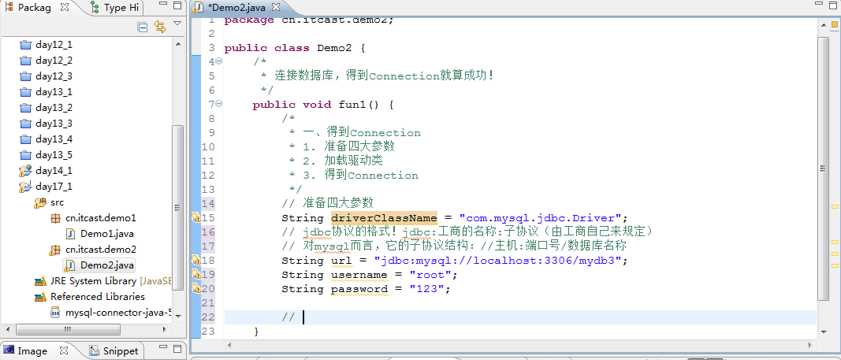Select the cn.itcast.demo2 package icon
This screenshot has height=360, width=841.
(55, 249)
